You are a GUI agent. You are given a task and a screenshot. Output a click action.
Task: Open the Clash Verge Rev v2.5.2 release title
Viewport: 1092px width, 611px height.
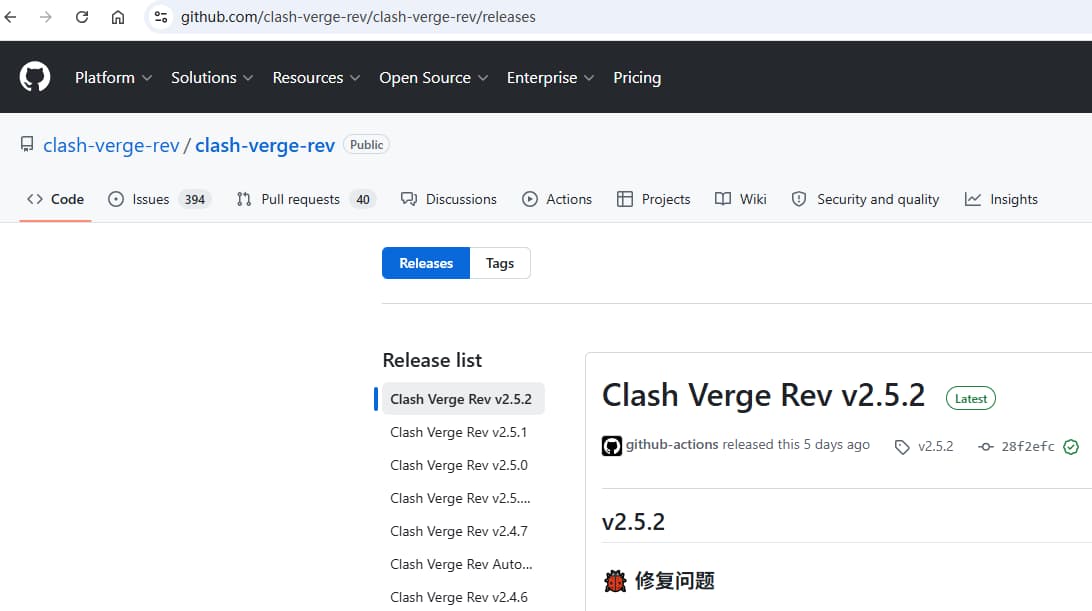point(763,396)
